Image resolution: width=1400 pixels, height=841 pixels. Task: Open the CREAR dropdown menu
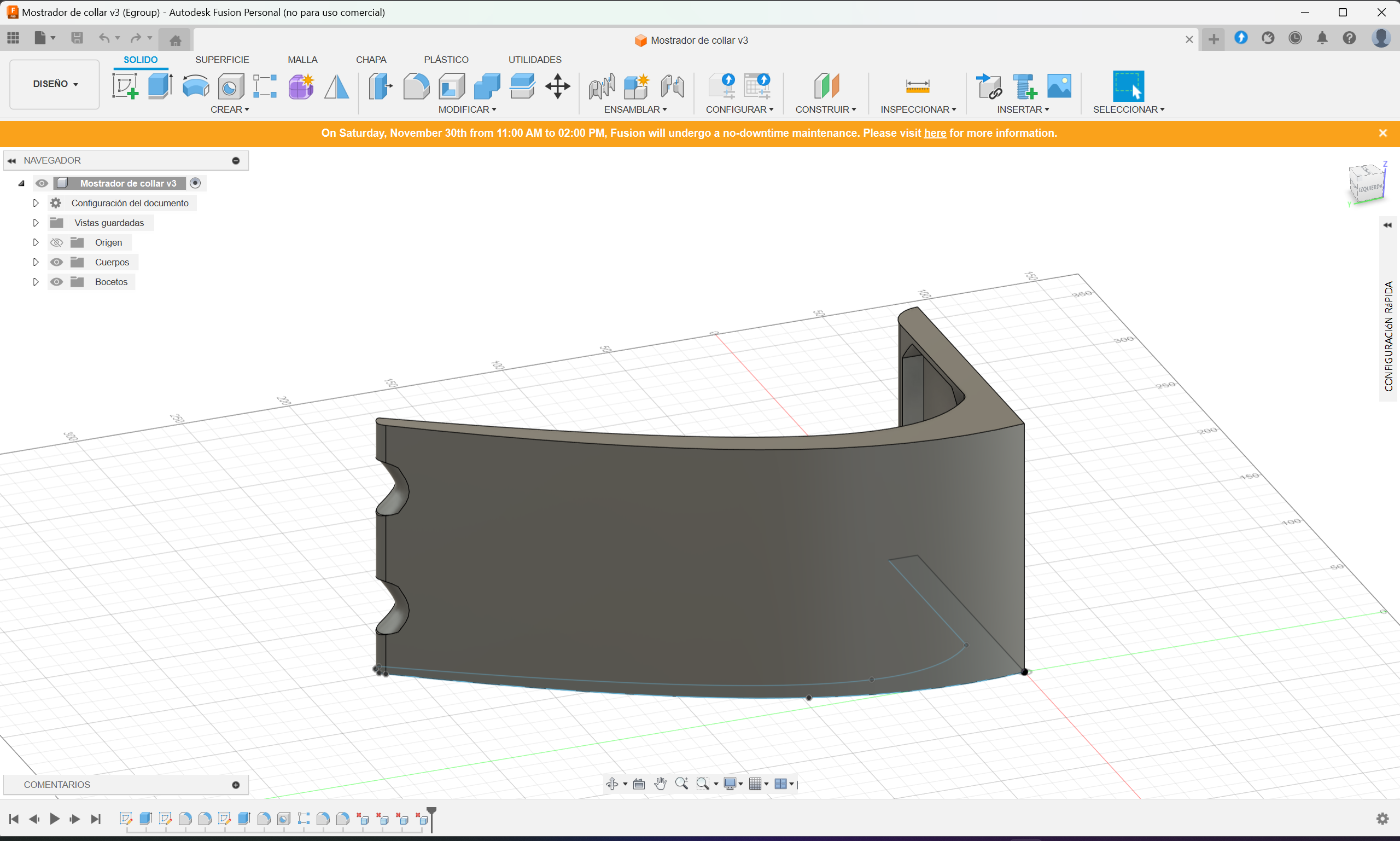230,109
